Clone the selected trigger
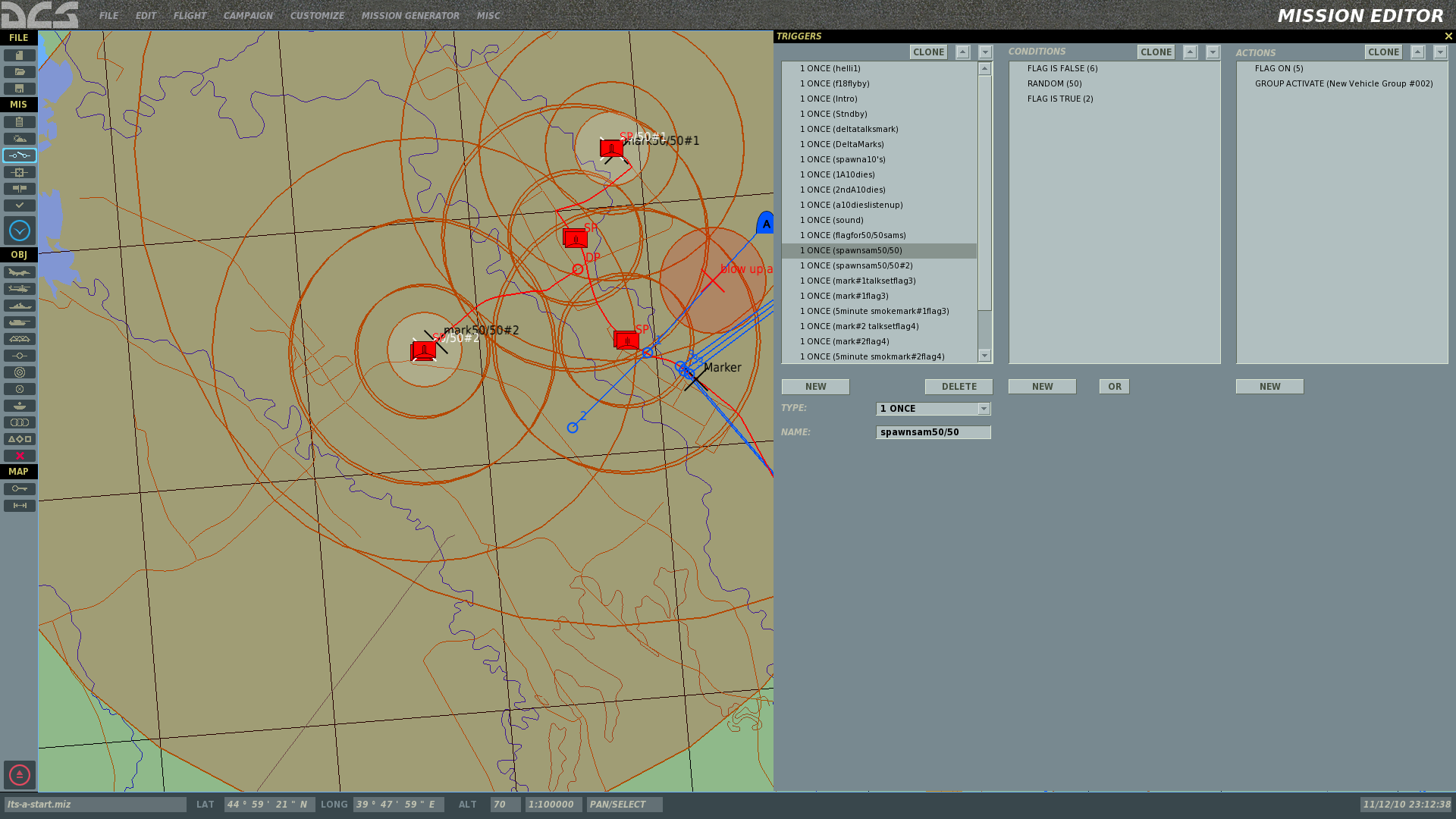Viewport: 1456px width, 819px height. (929, 52)
